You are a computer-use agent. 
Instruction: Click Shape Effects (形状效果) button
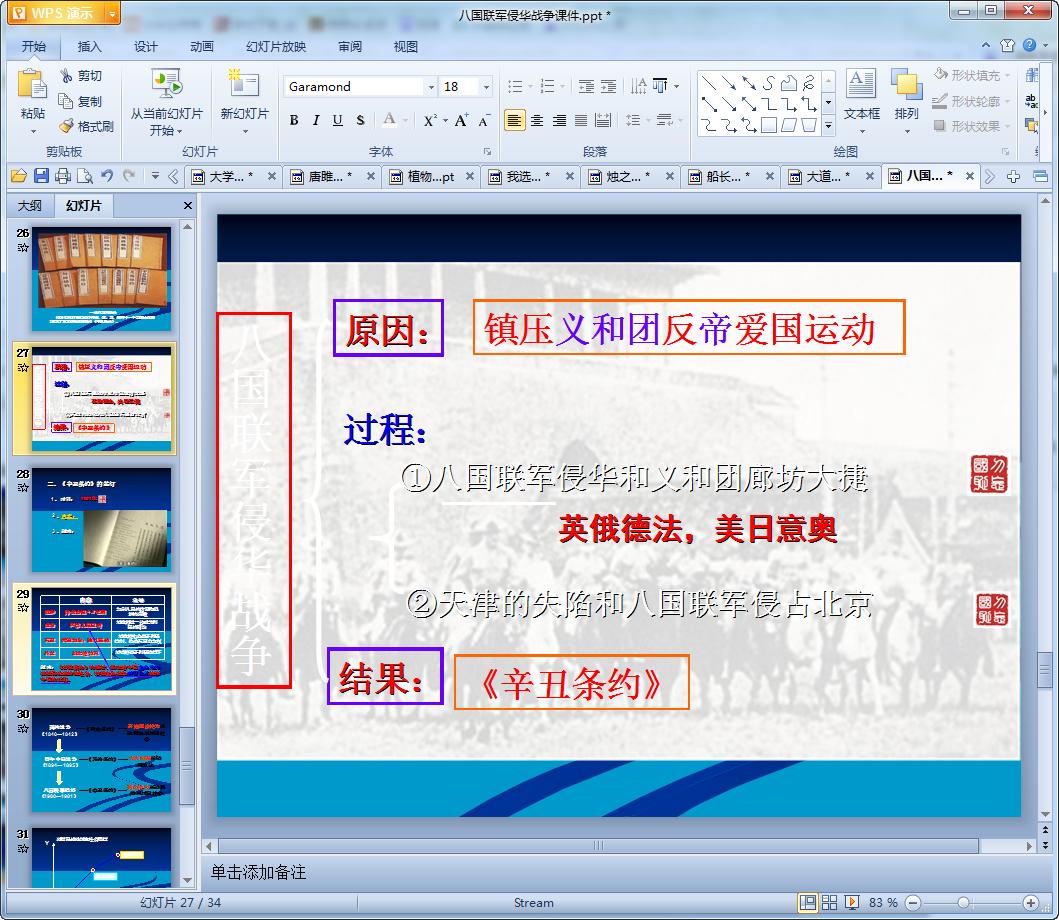click(x=971, y=126)
